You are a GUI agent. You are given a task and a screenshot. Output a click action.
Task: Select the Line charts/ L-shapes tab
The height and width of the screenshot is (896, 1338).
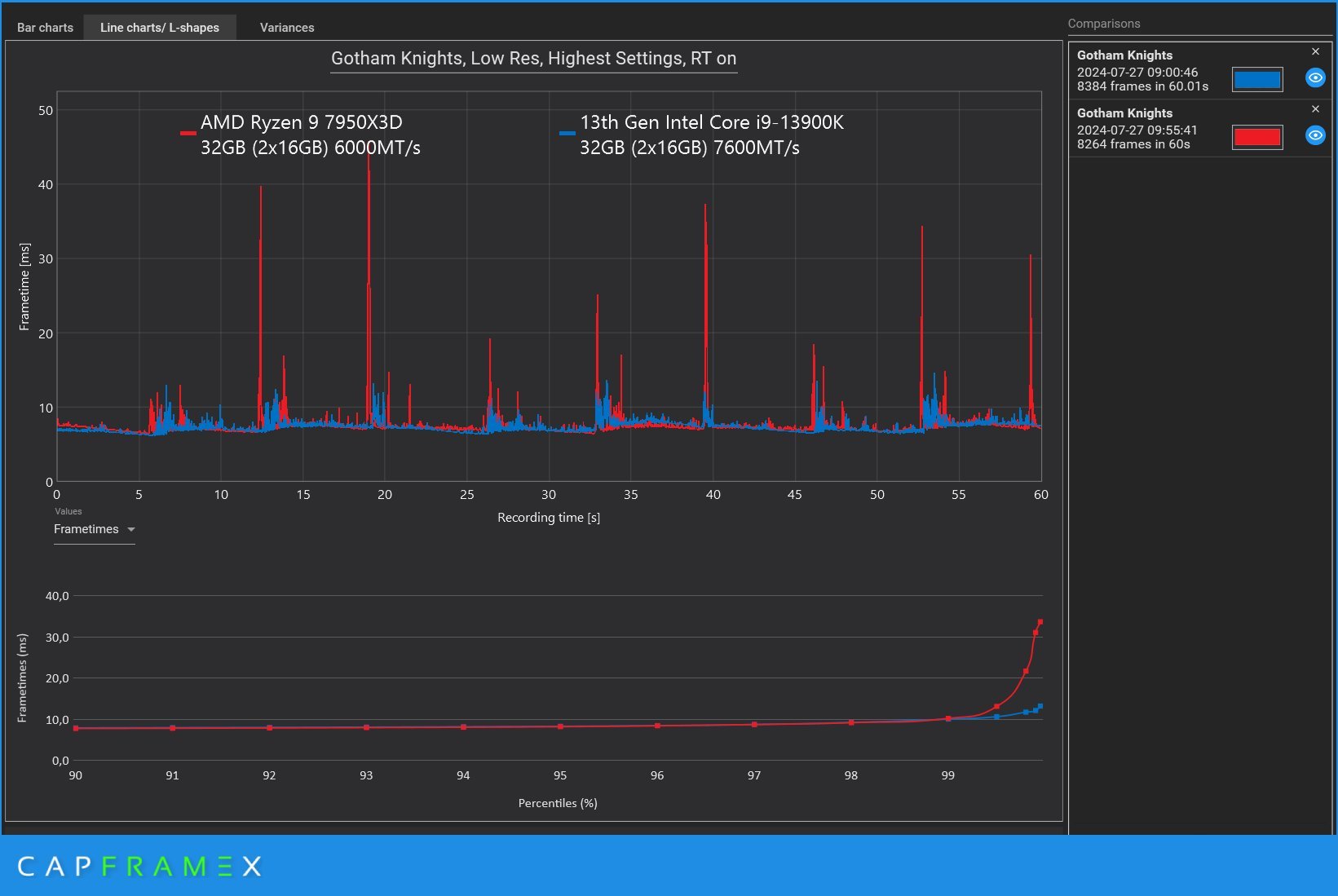(160, 28)
